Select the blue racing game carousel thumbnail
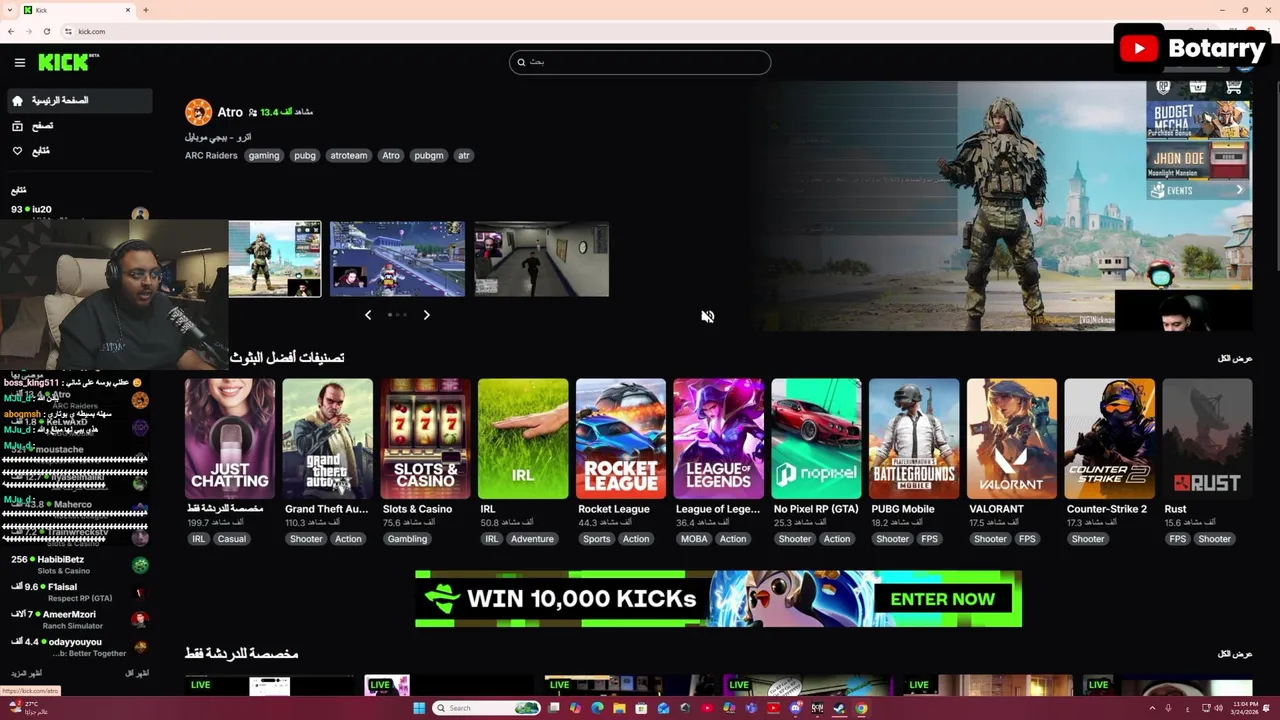Viewport: 1280px width, 720px height. tap(397, 259)
